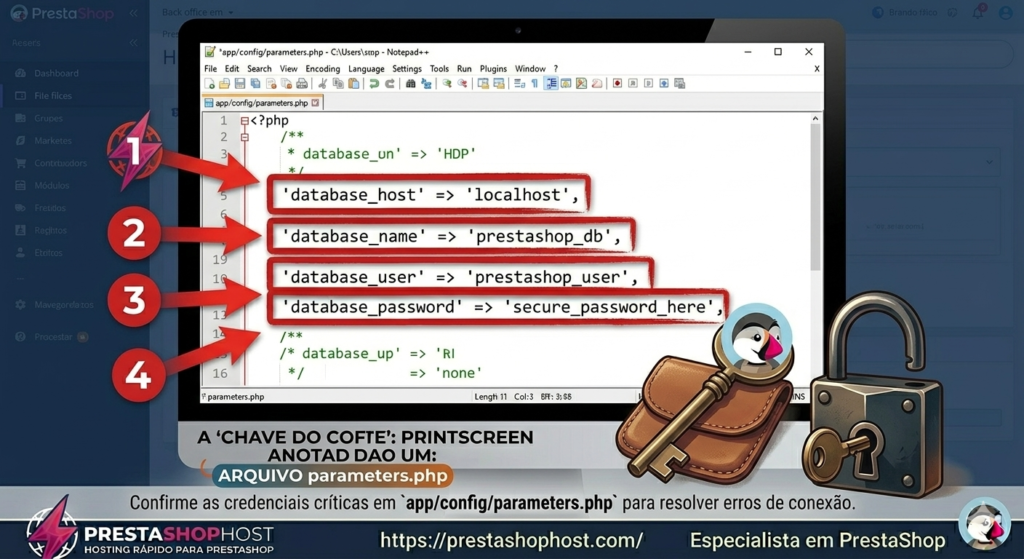Screen dimensions: 1024x559
Task: Click the Synchronize vertical scrolling icon
Action: [484, 84]
